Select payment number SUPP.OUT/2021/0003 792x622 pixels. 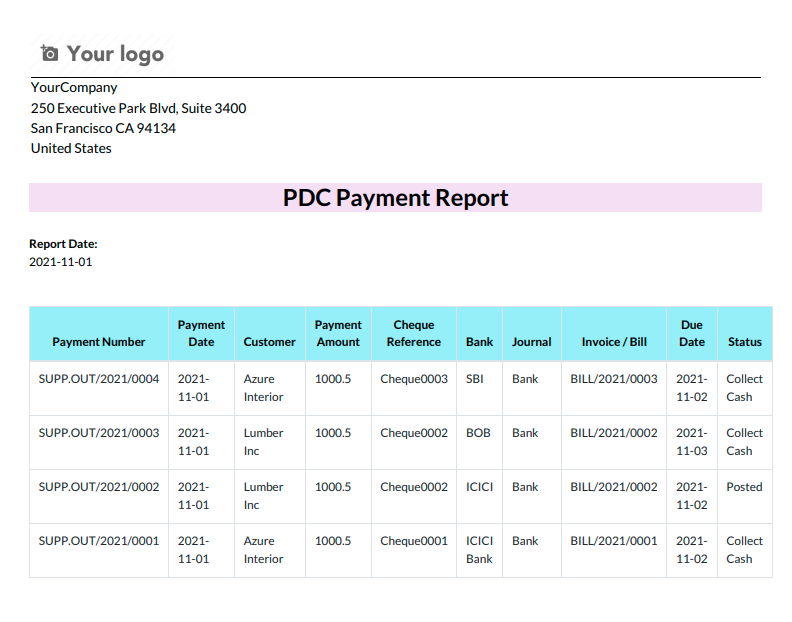pyautogui.click(x=99, y=433)
